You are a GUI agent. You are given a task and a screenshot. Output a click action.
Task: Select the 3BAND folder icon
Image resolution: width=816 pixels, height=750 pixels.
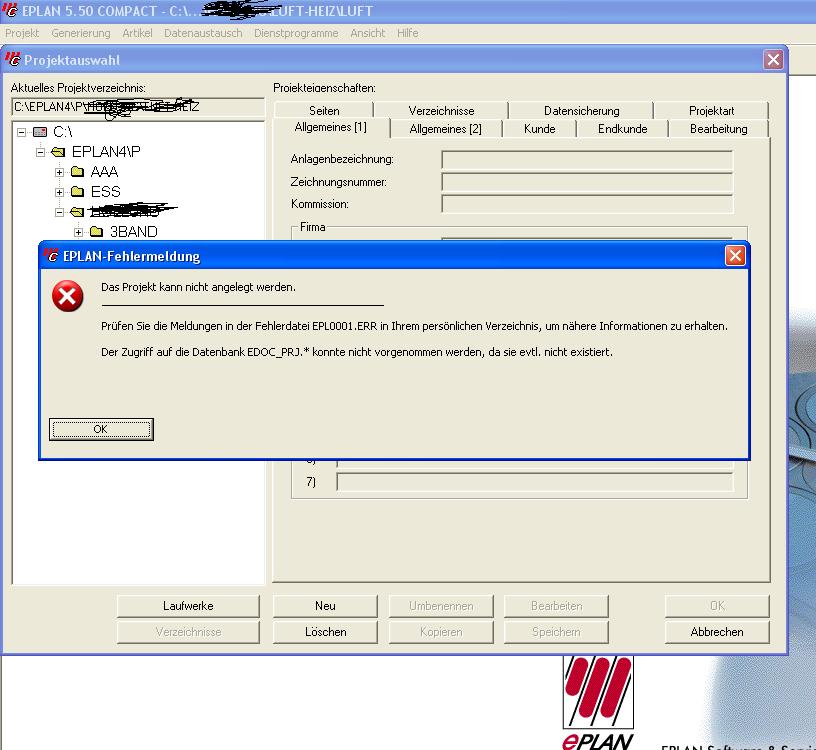[96, 232]
